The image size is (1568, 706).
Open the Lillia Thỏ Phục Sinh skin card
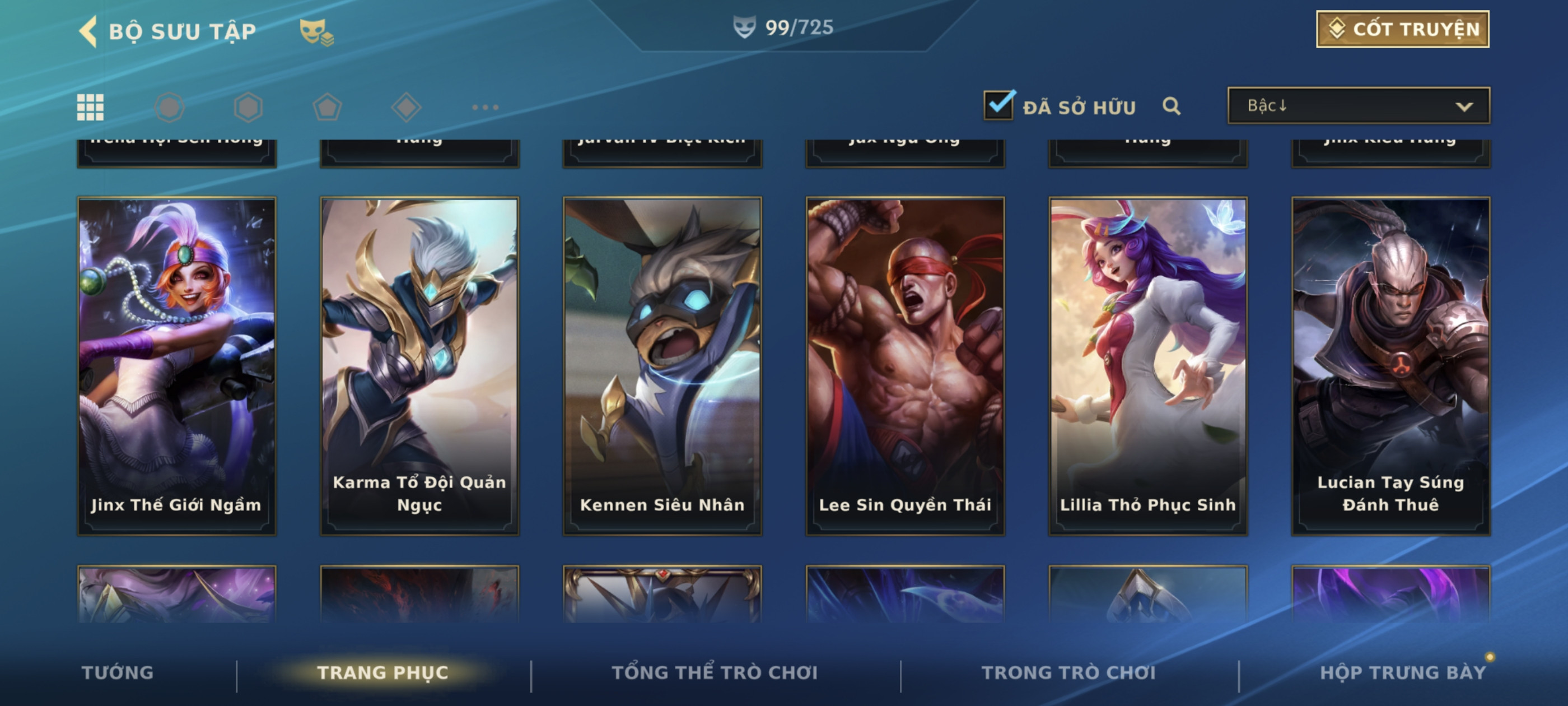coord(1148,366)
